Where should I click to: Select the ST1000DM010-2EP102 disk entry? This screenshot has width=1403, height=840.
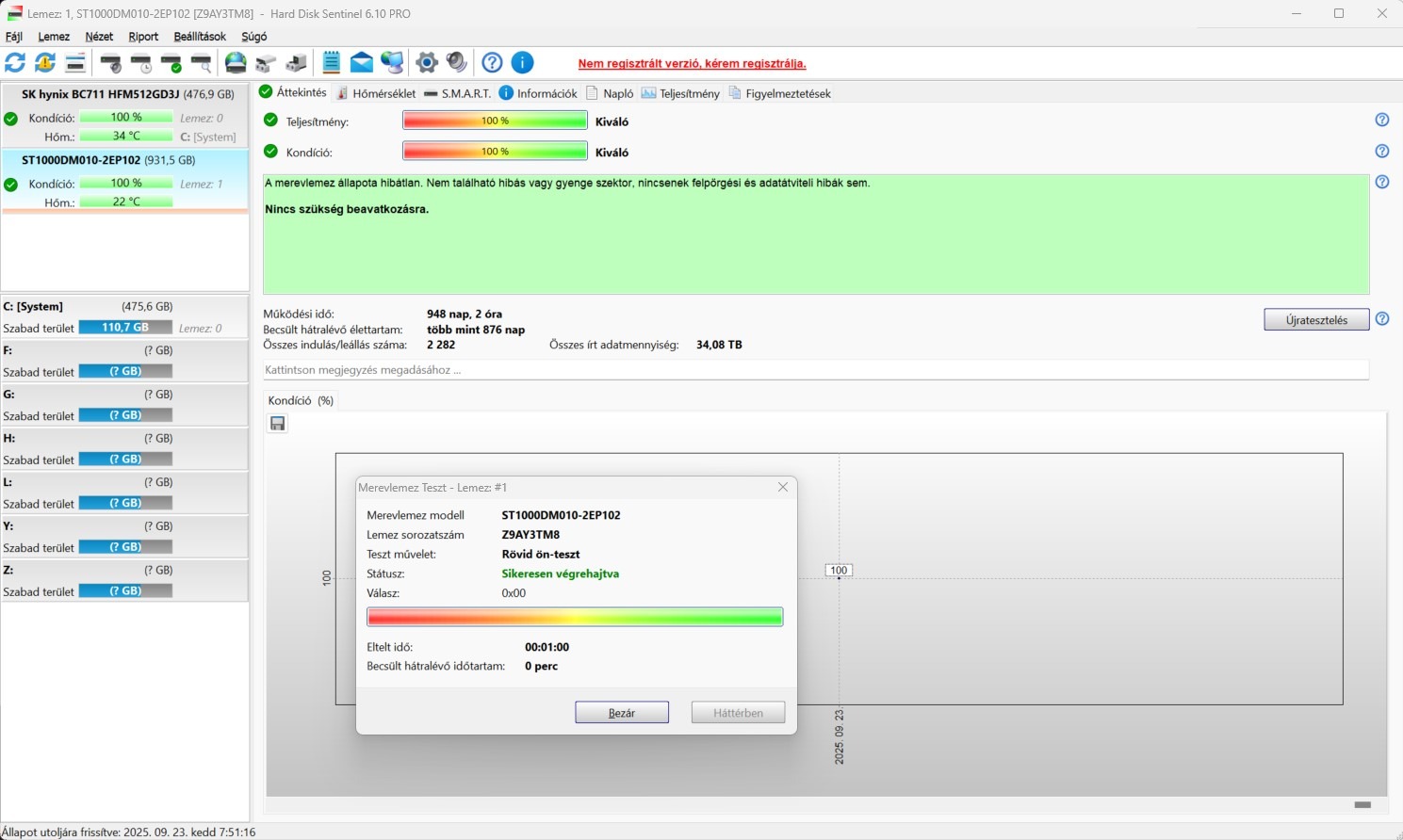(125, 181)
